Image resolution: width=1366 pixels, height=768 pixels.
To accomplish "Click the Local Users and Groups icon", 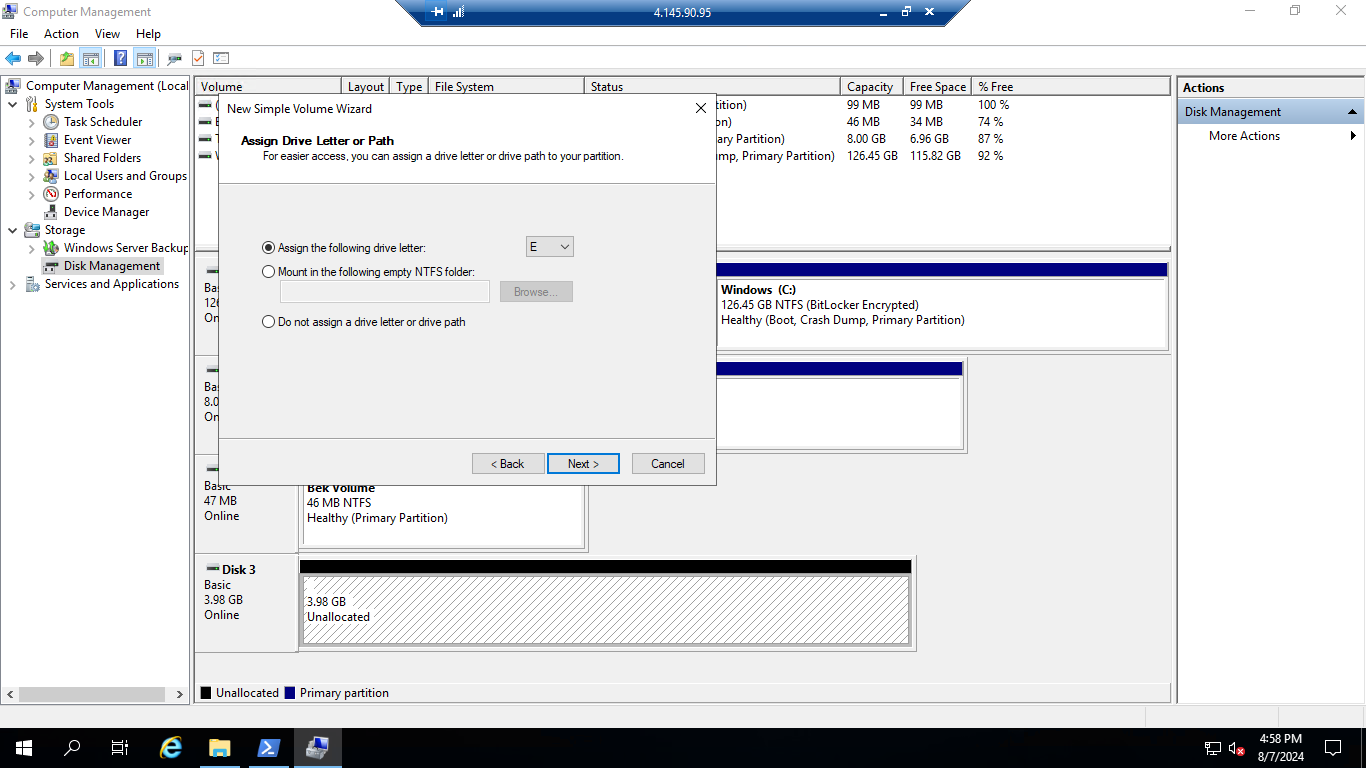I will point(51,176).
